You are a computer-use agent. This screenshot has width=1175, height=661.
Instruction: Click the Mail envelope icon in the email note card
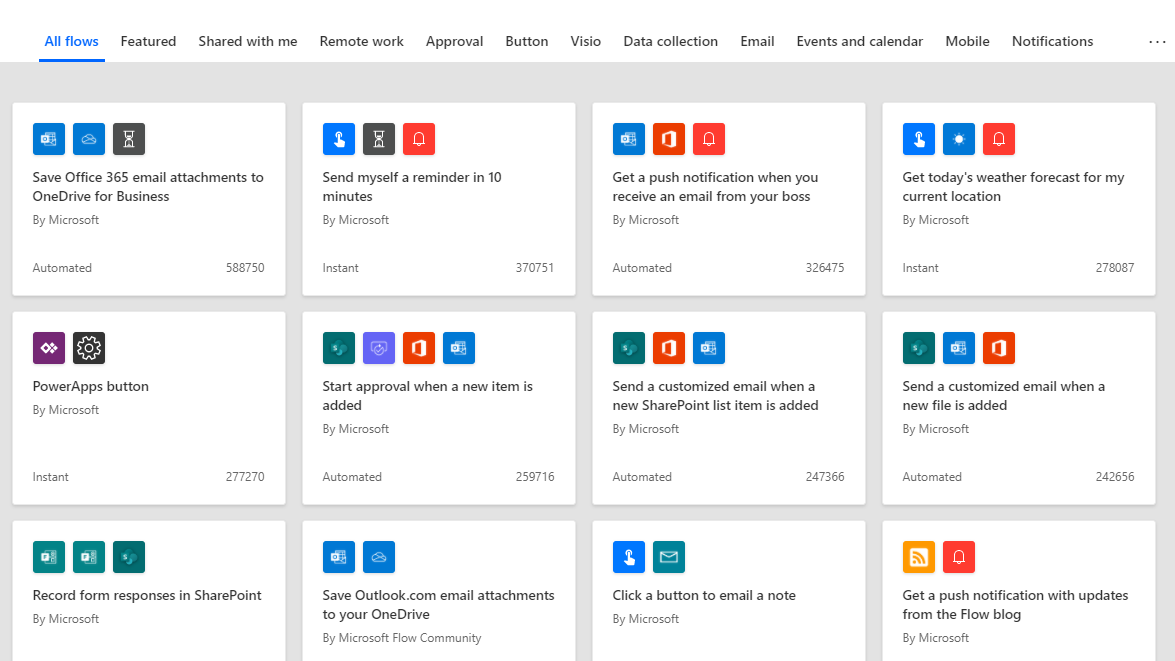click(669, 557)
